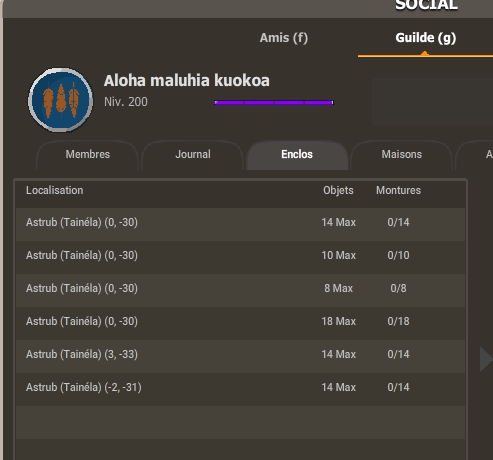Select the paddock row with 18 Max objects
493x460 pixels.
coord(240,321)
